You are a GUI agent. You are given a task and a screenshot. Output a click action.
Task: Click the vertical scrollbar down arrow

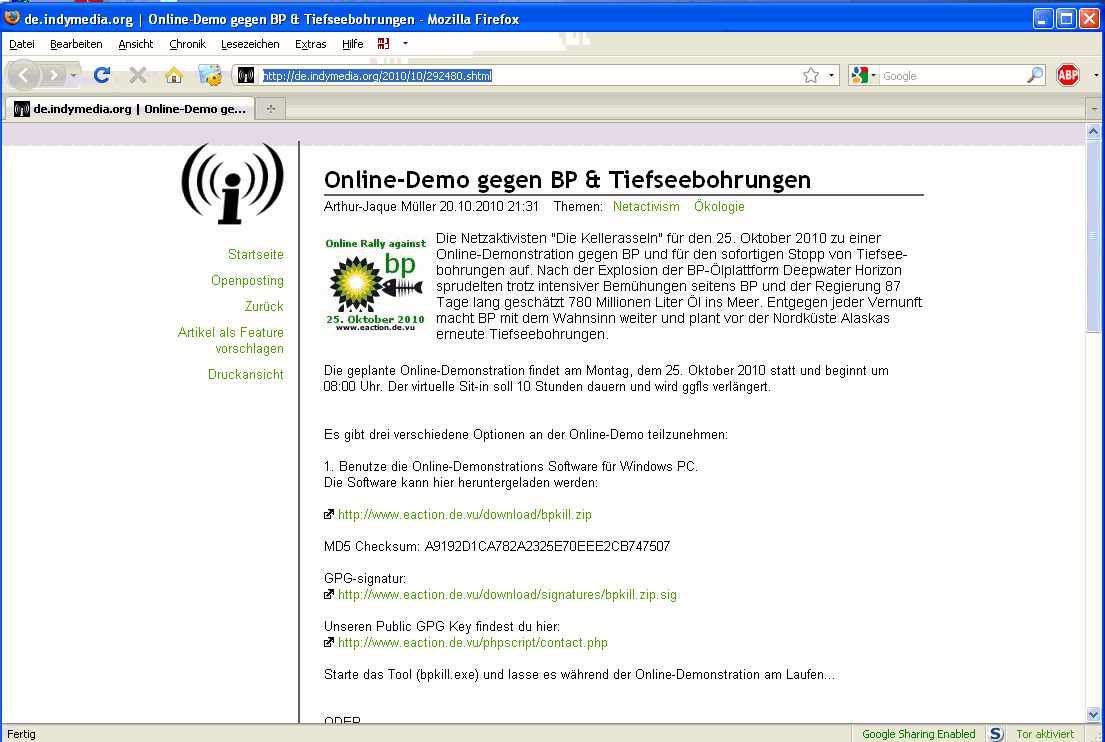tap(1093, 714)
